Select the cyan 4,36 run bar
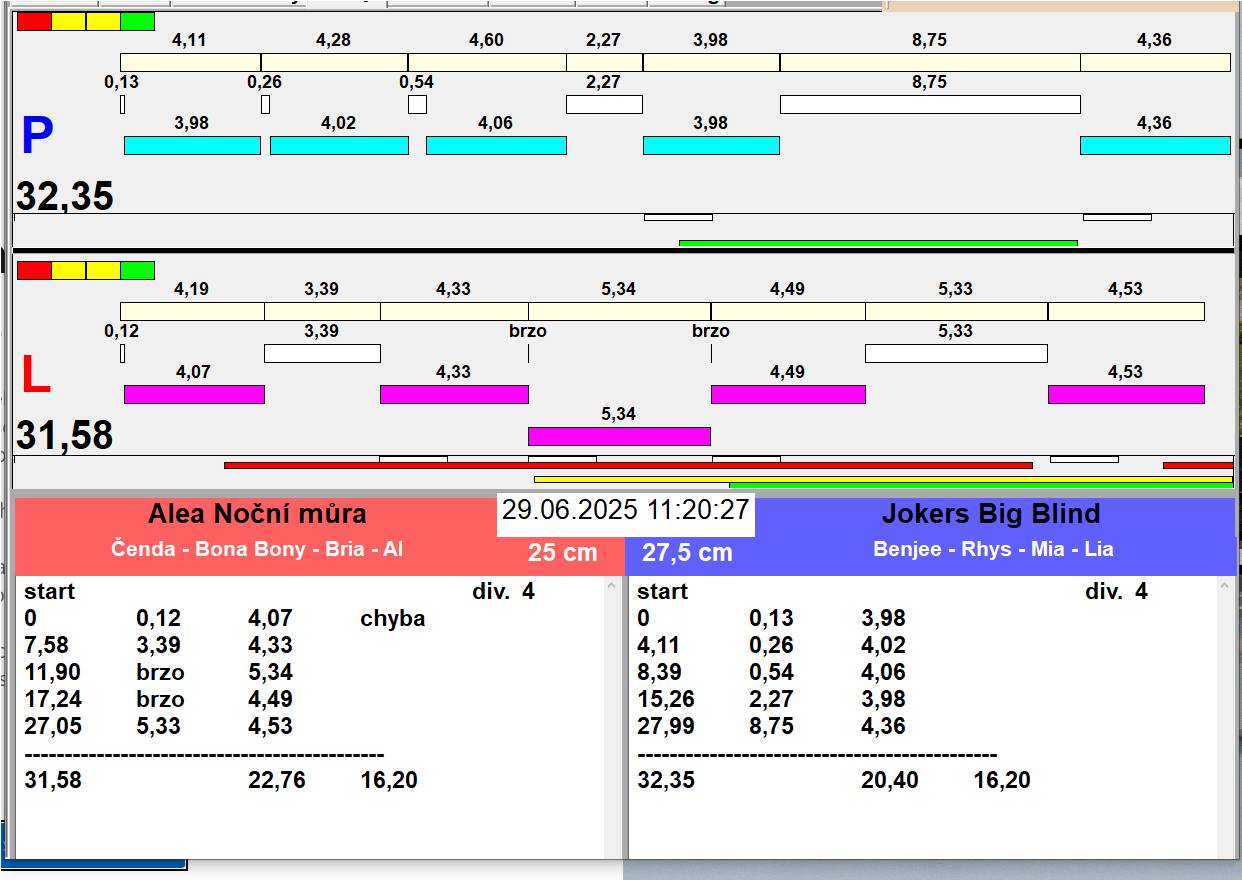The width and height of the screenshot is (1242, 880). 1155,145
